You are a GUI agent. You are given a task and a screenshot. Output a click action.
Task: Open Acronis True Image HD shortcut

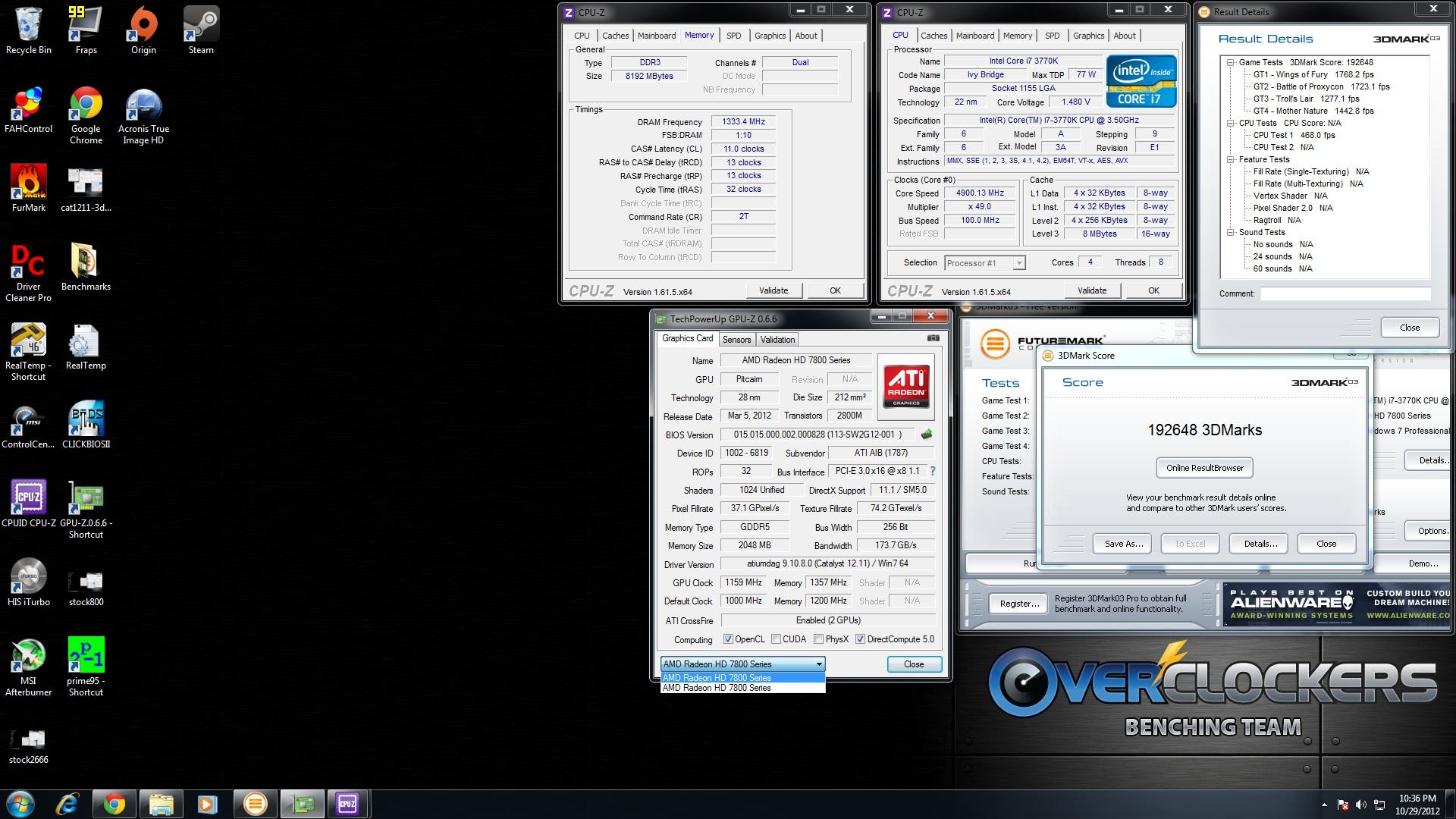click(143, 115)
